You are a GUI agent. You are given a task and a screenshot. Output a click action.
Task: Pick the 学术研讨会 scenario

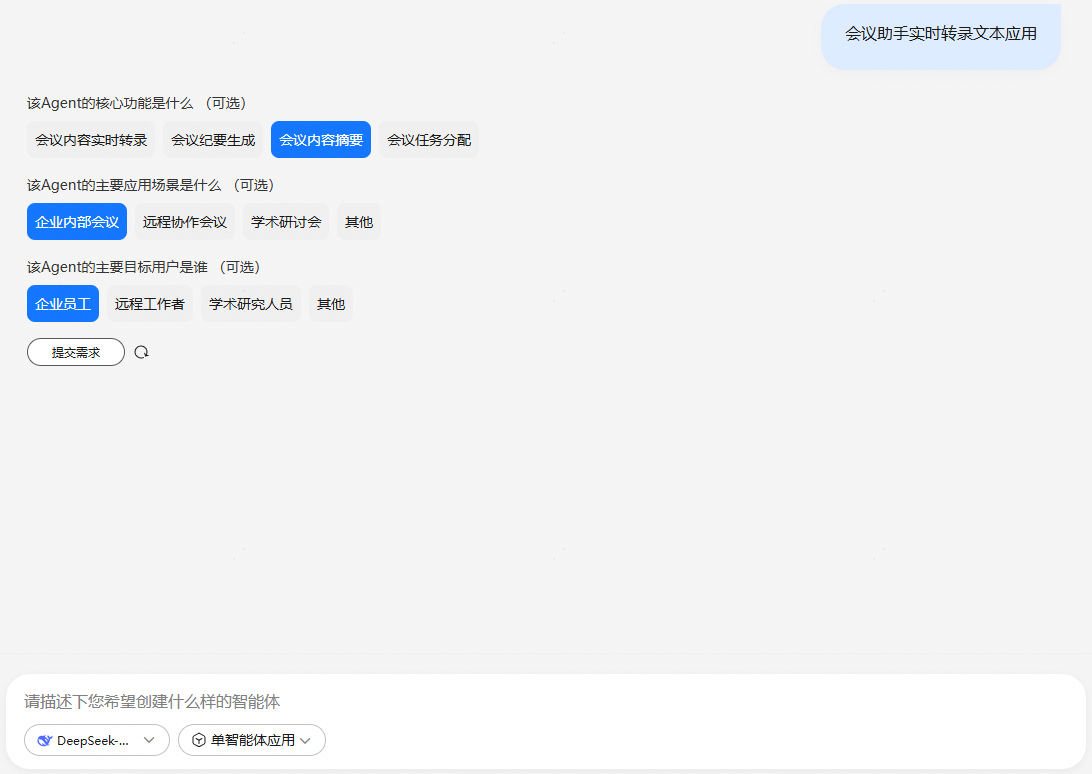286,222
